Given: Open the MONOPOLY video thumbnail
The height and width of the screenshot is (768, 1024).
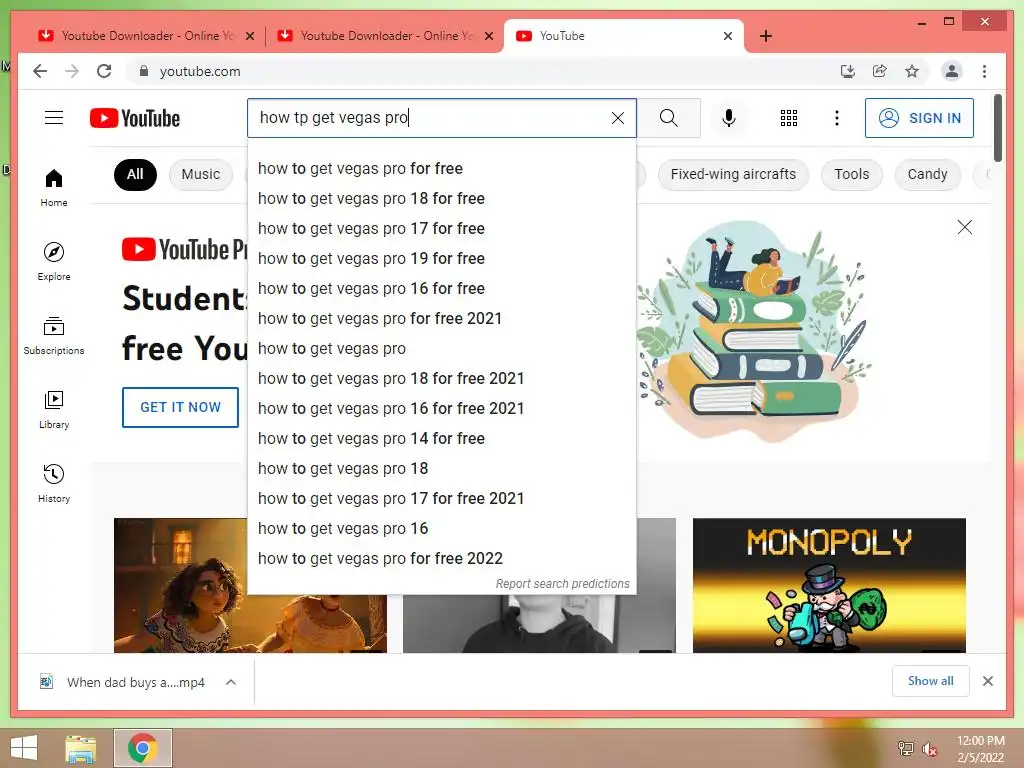Looking at the screenshot, I should (829, 586).
